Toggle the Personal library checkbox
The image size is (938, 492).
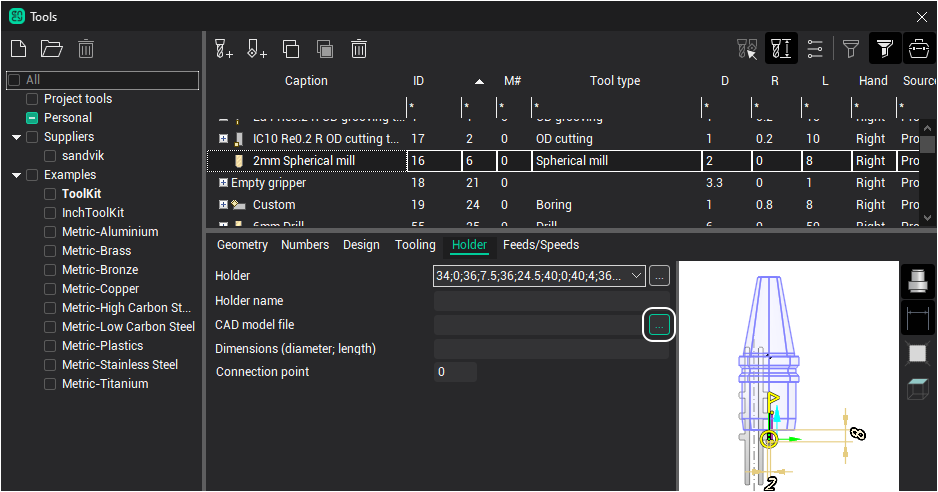(x=33, y=118)
